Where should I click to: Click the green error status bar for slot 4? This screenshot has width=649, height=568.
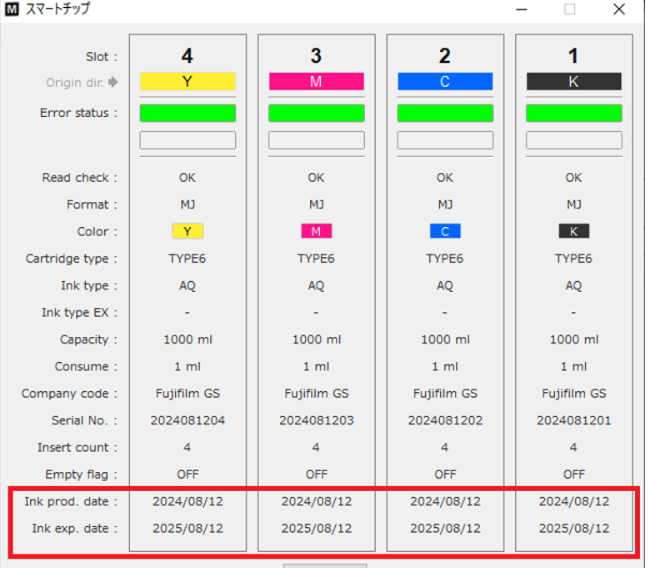click(x=187, y=113)
